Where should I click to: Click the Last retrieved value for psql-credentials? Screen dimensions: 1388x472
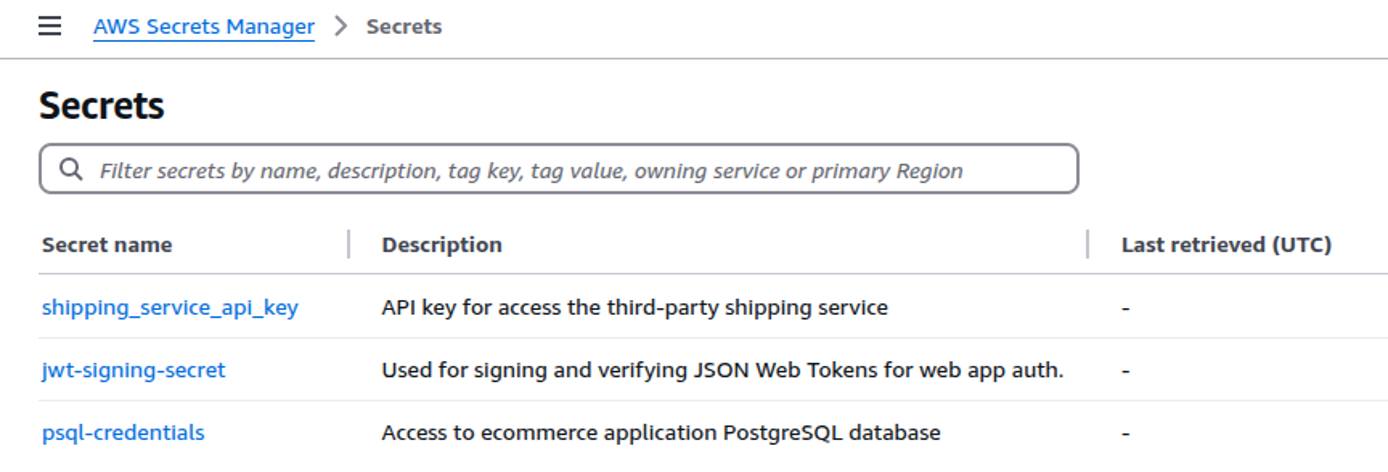(x=1126, y=434)
